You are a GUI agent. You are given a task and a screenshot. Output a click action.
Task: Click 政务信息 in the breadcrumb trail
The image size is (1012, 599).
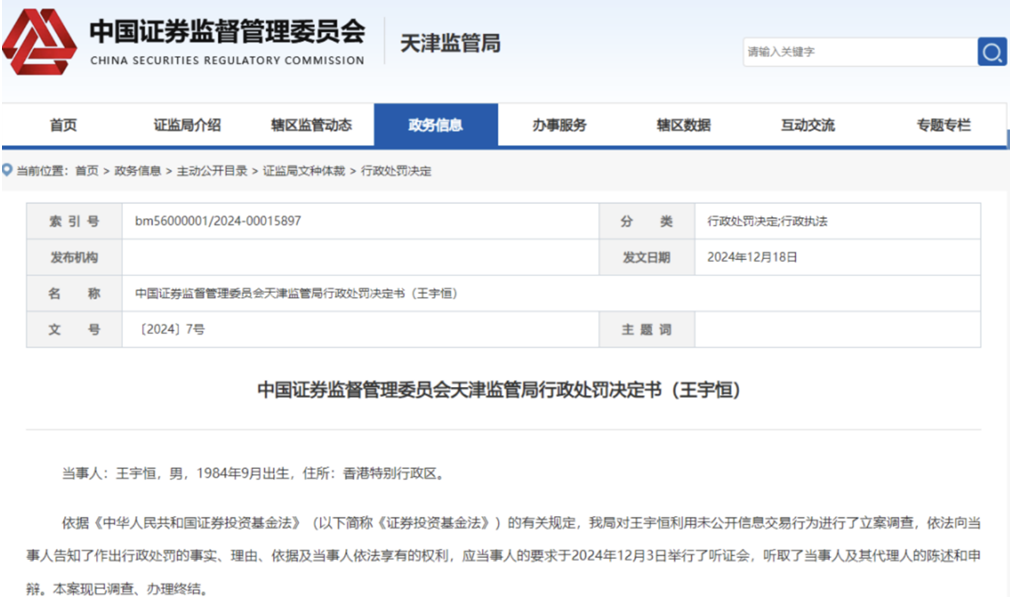pyautogui.click(x=137, y=171)
